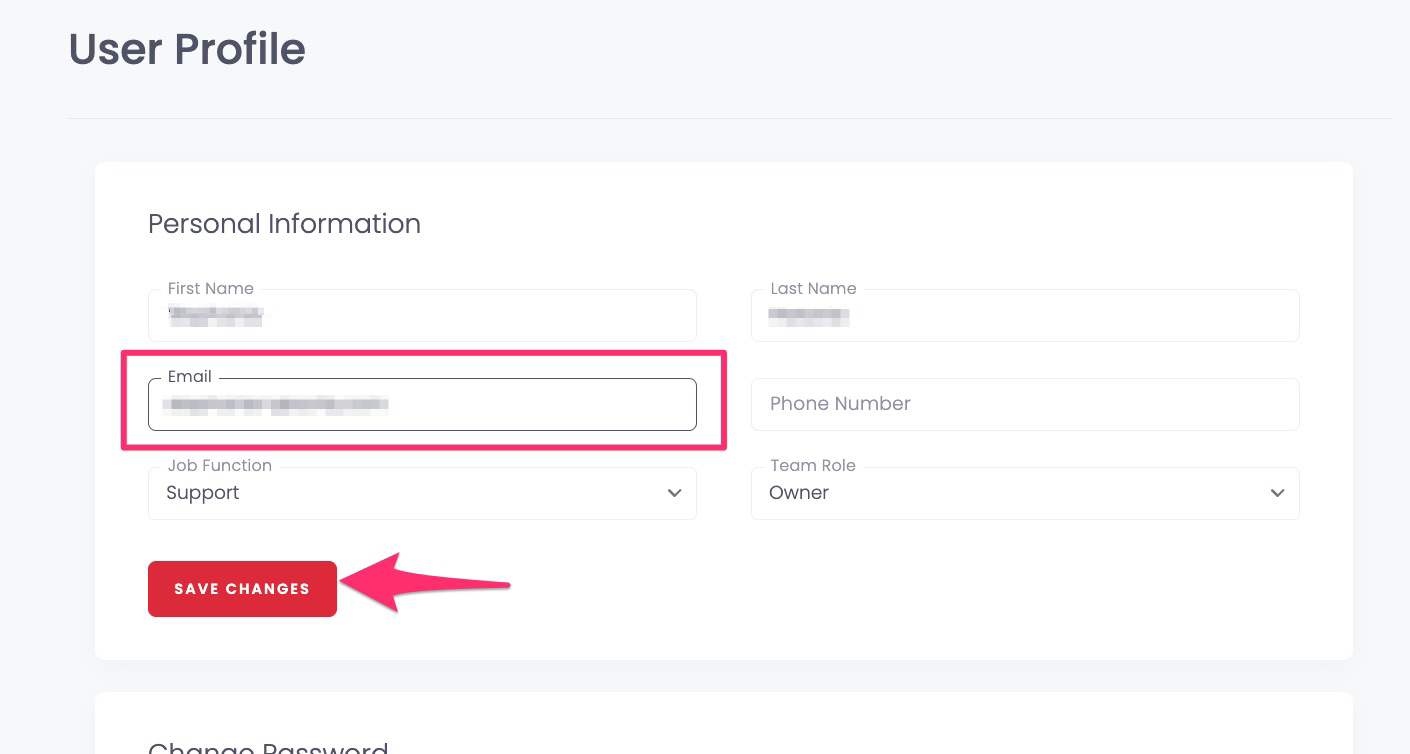Click the Change Password section heading

tap(269, 748)
